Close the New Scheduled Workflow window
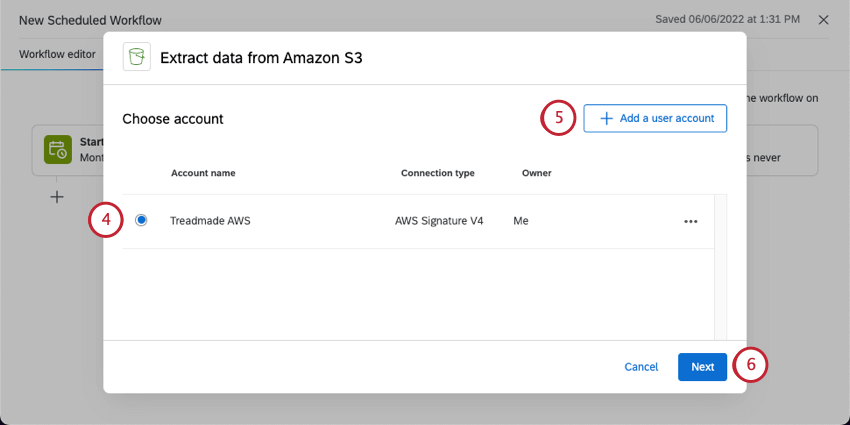850x425 pixels. pos(823,20)
